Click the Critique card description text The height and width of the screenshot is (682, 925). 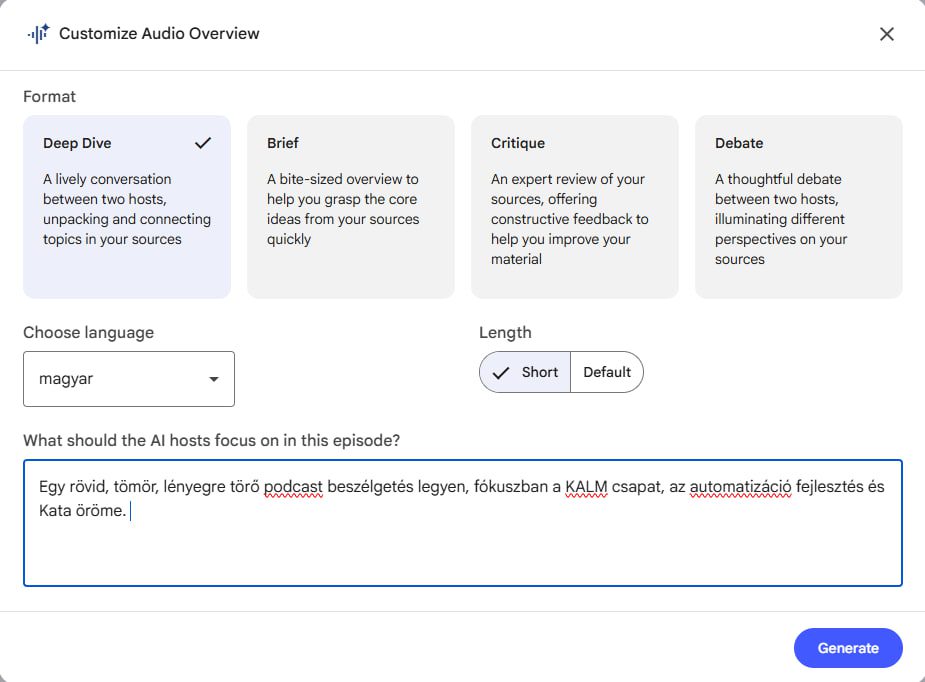coord(569,219)
